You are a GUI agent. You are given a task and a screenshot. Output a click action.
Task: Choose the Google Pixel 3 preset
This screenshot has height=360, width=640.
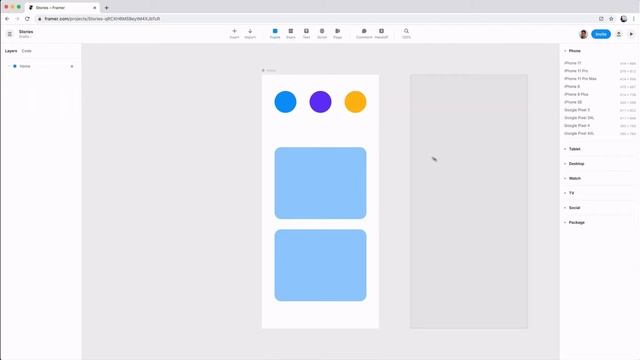600,110
